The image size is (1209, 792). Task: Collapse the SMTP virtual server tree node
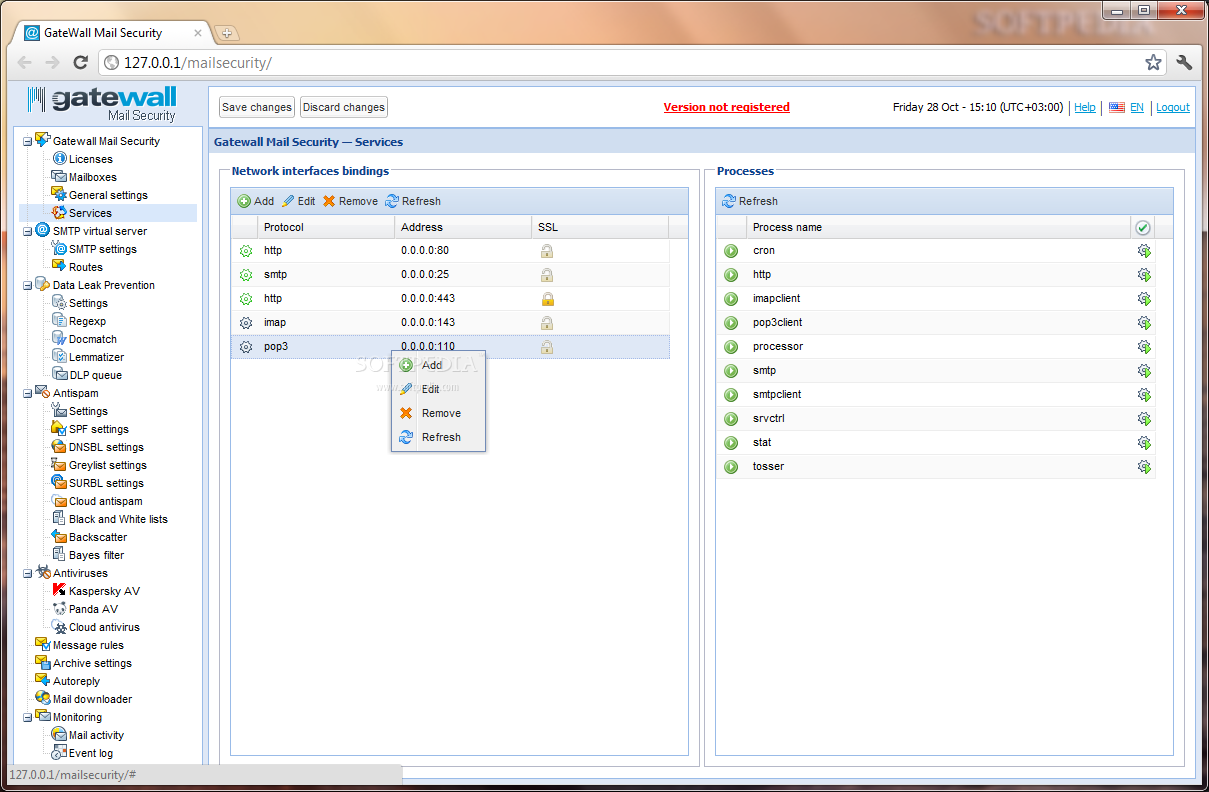click(28, 231)
